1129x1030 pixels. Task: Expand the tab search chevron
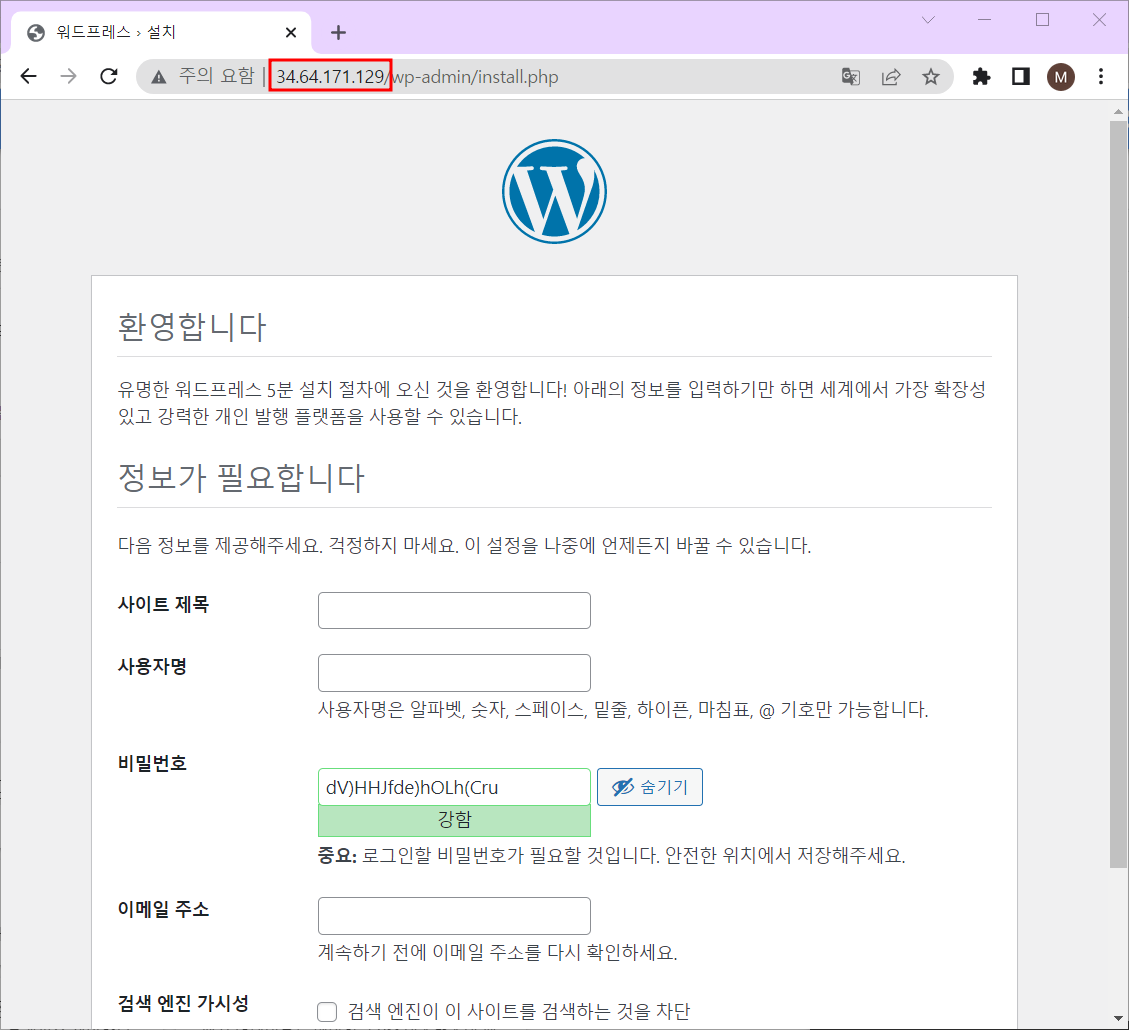(928, 20)
